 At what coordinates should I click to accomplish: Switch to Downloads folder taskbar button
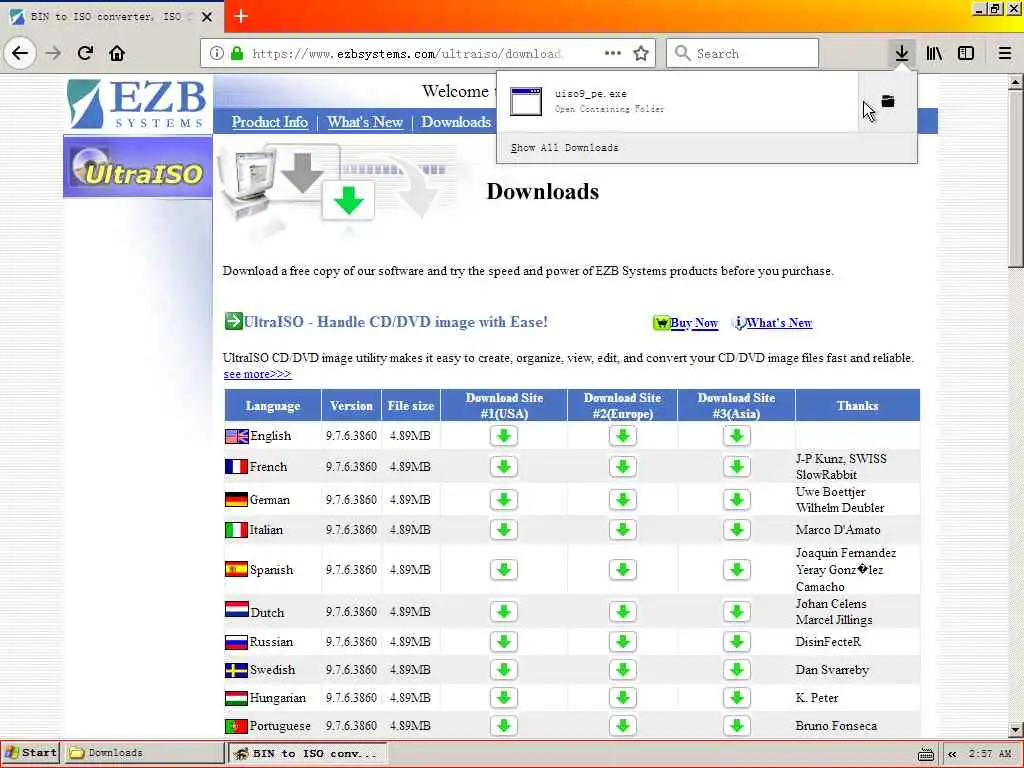coord(144,753)
